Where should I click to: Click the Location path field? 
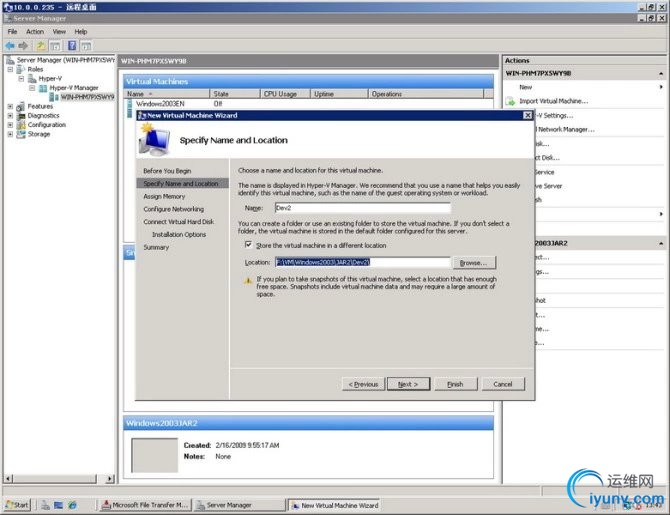tap(363, 262)
